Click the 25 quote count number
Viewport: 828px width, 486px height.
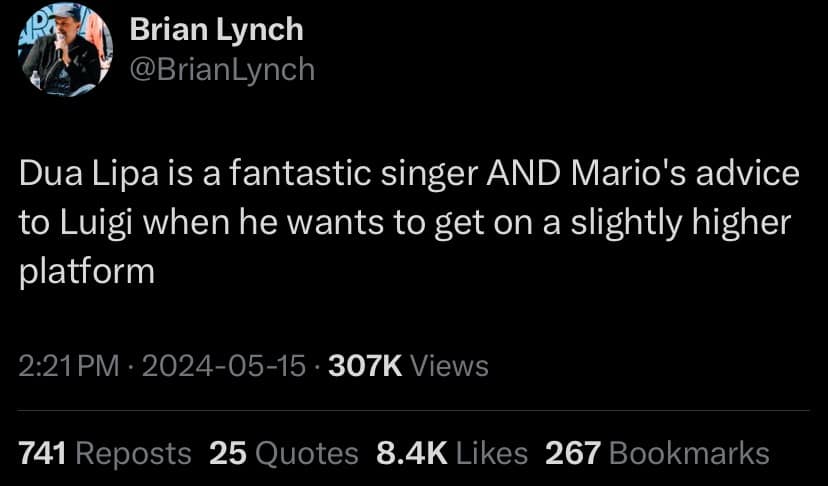tap(228, 453)
